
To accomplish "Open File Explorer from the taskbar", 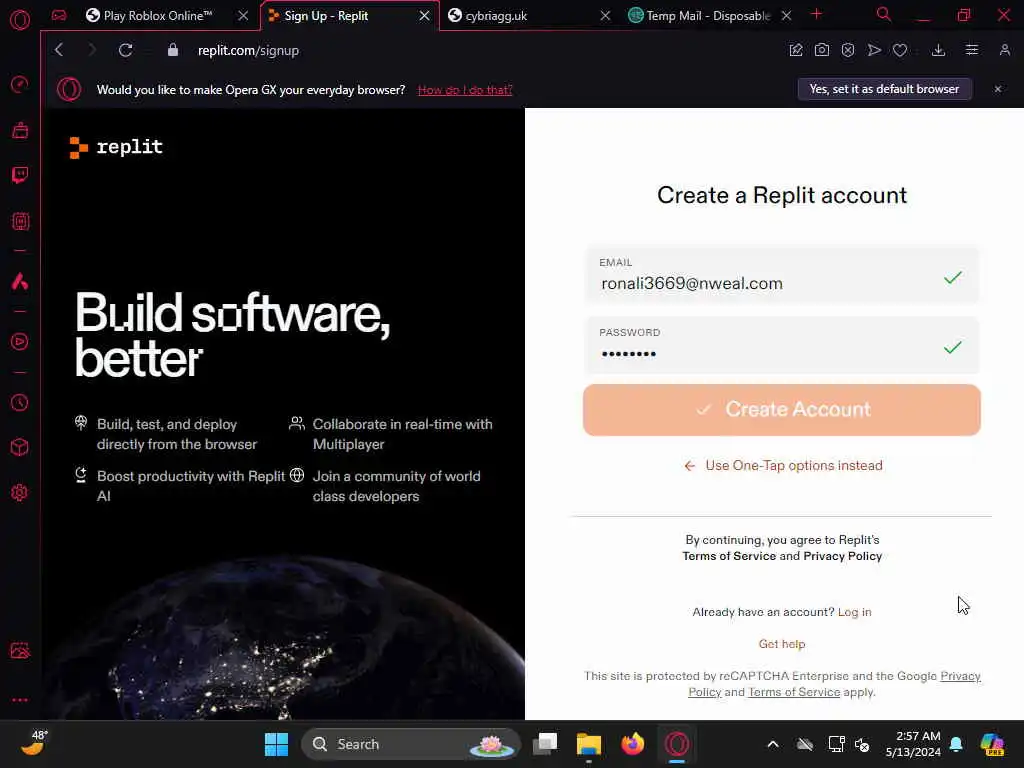I will pos(588,744).
